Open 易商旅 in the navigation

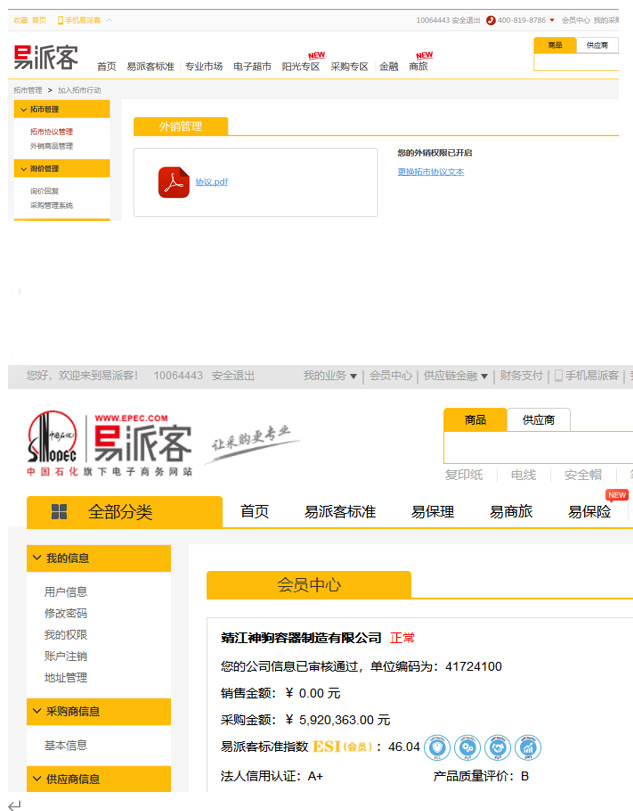coord(511,512)
